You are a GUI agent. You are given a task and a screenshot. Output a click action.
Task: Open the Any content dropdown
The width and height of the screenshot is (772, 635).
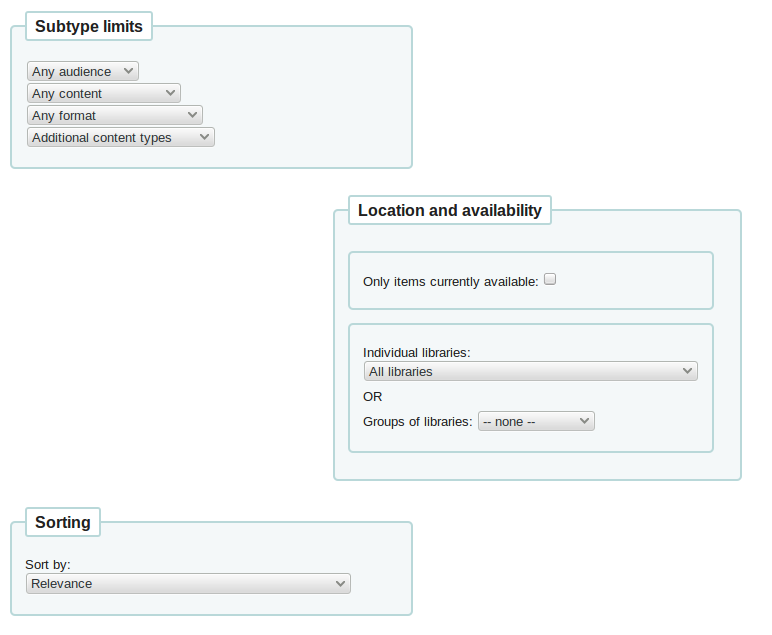point(103,94)
